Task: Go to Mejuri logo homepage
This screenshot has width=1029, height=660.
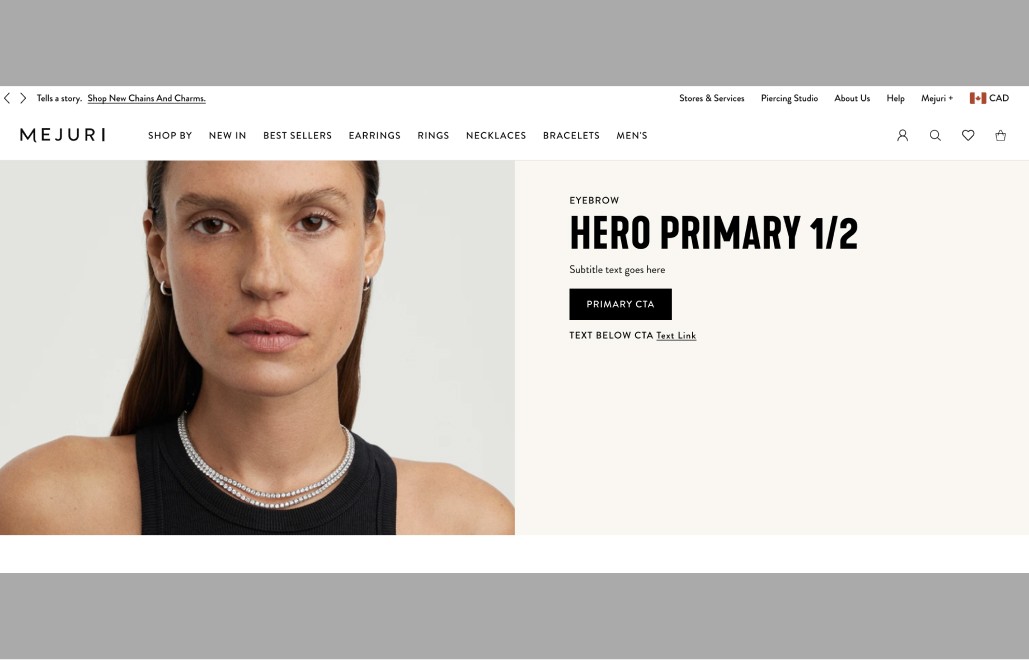Action: pyautogui.click(x=62, y=135)
